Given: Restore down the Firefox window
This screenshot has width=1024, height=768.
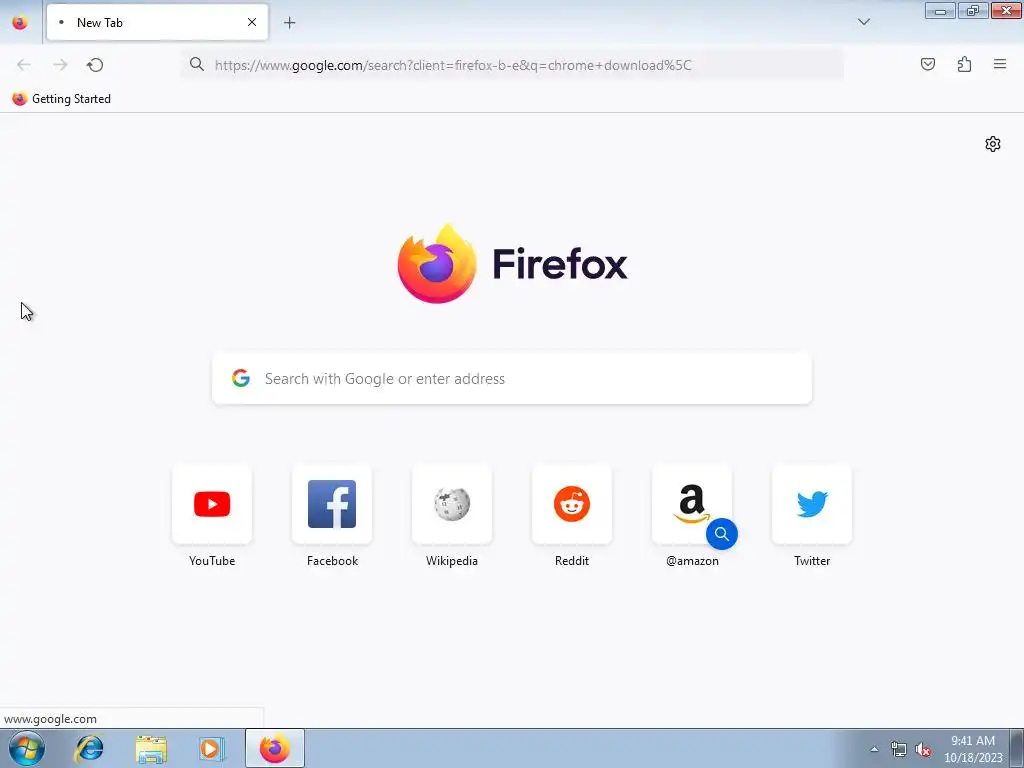Looking at the screenshot, I should tap(973, 10).
